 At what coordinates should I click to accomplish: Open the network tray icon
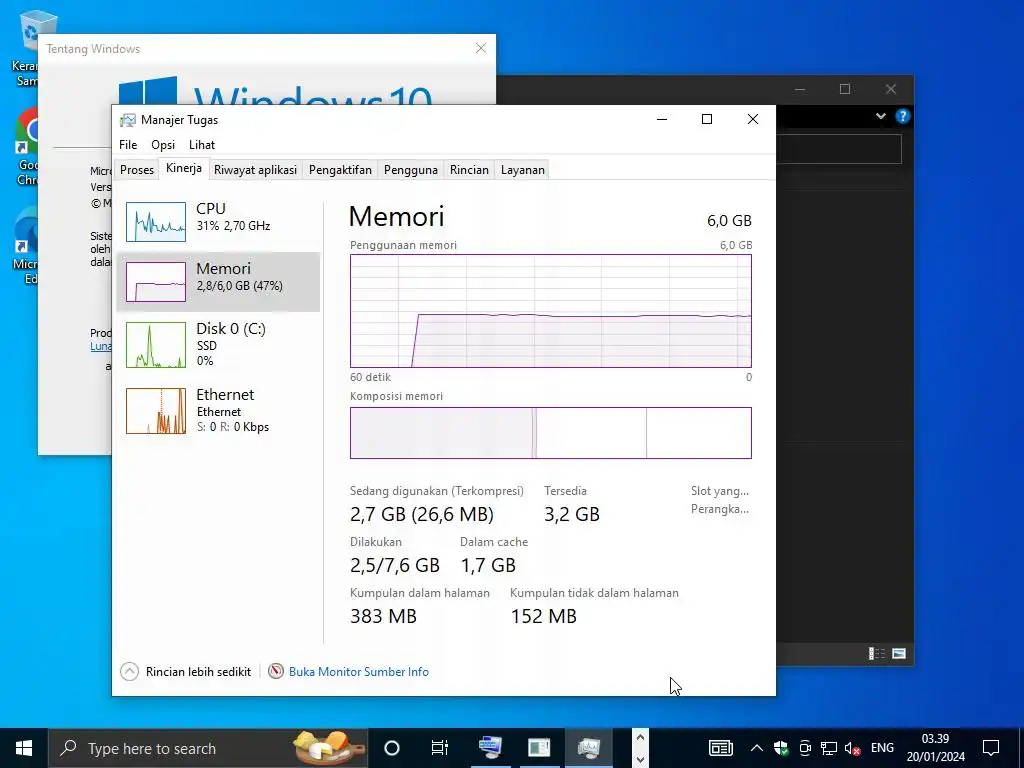[x=829, y=748]
